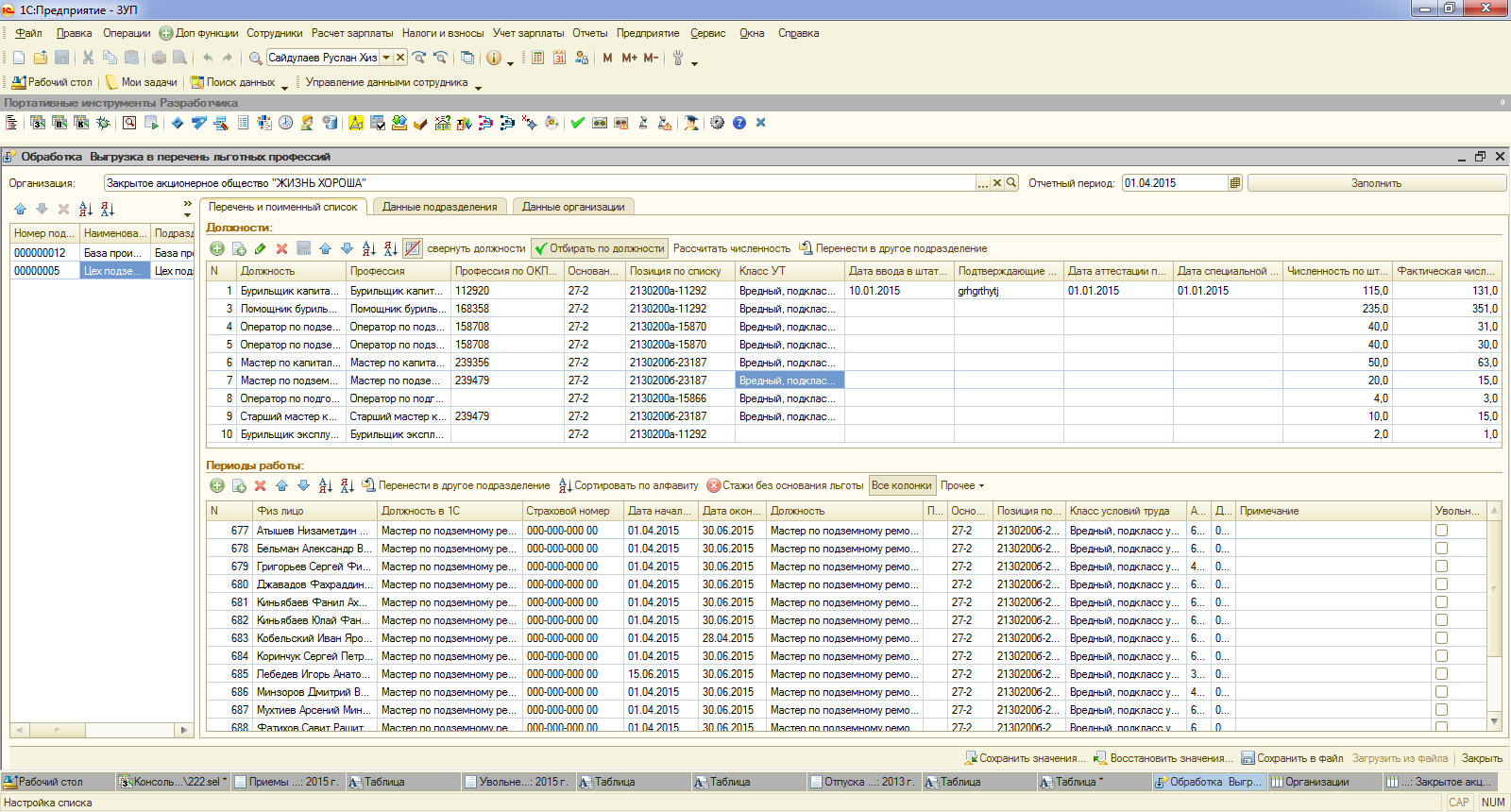The height and width of the screenshot is (812, 1511).
Task: Toggle Отбирать по должности filter button
Action: tap(600, 248)
